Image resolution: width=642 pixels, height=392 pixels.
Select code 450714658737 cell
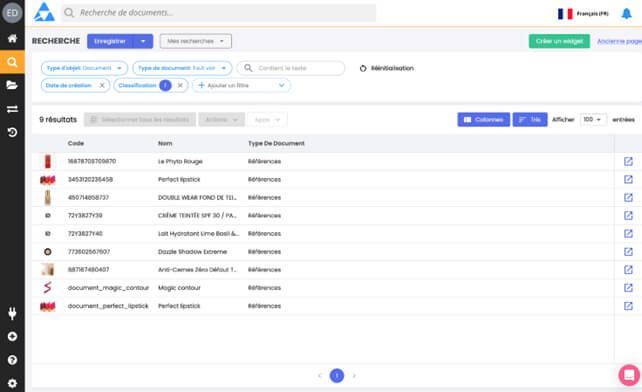(x=88, y=197)
